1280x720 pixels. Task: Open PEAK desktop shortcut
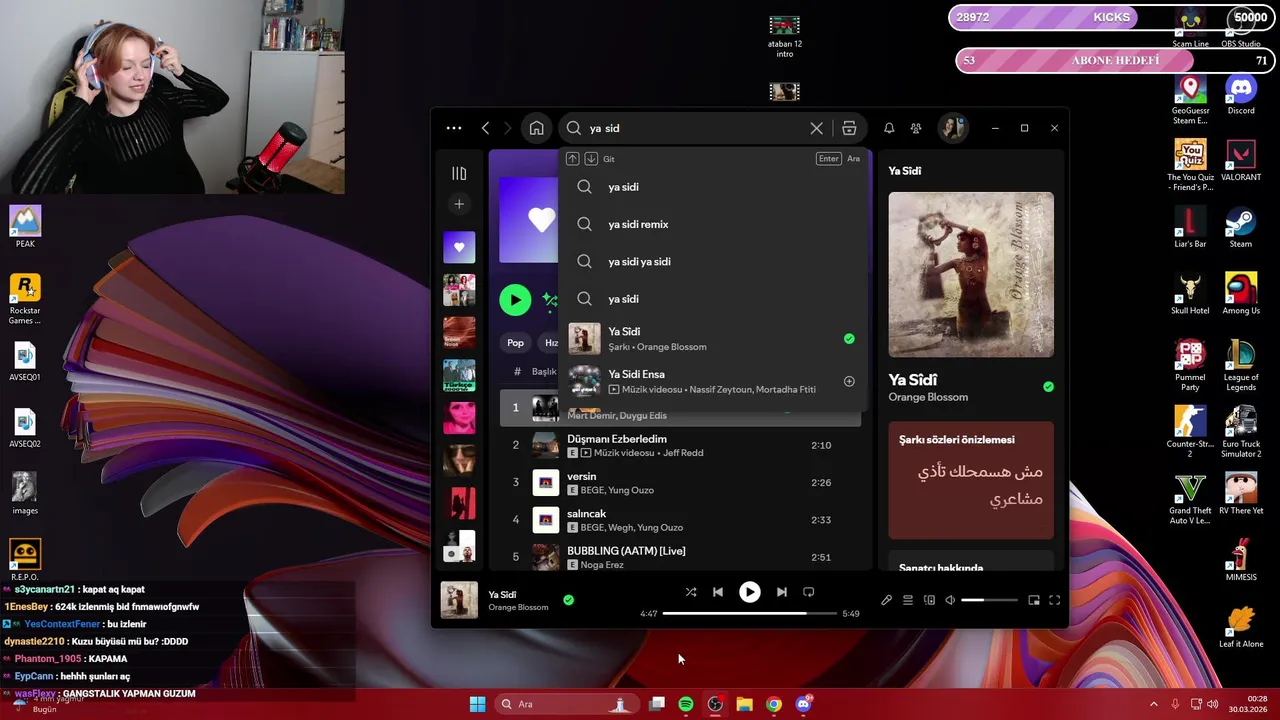coord(25,227)
